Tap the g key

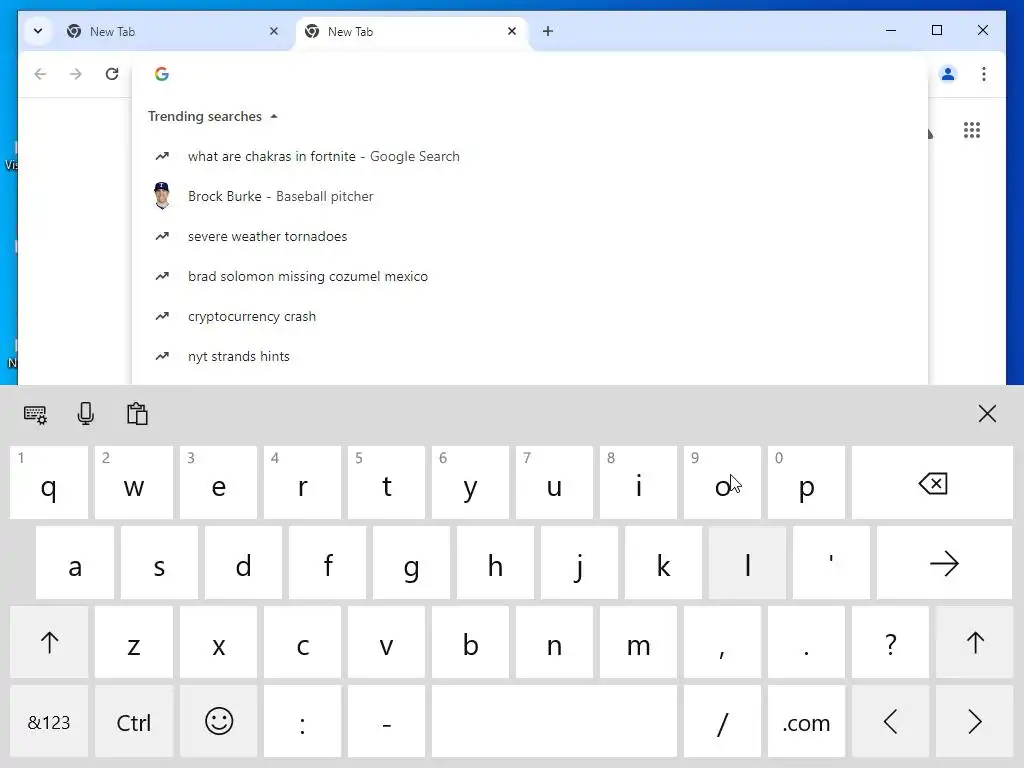click(411, 563)
